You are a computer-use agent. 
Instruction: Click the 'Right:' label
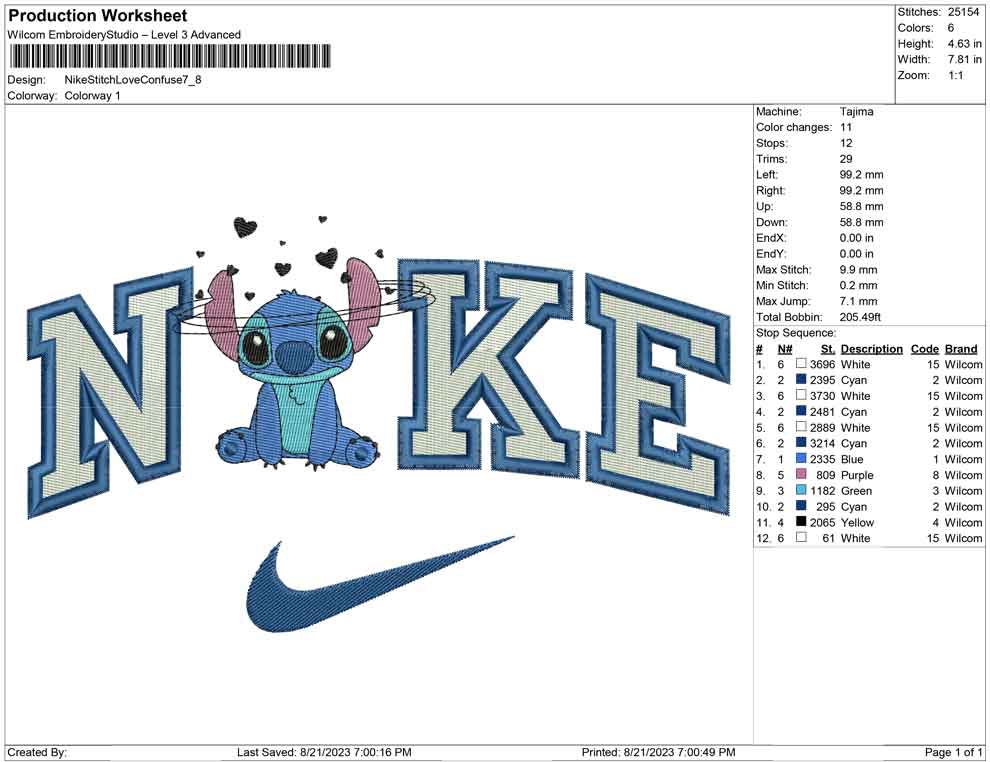pyautogui.click(x=771, y=190)
